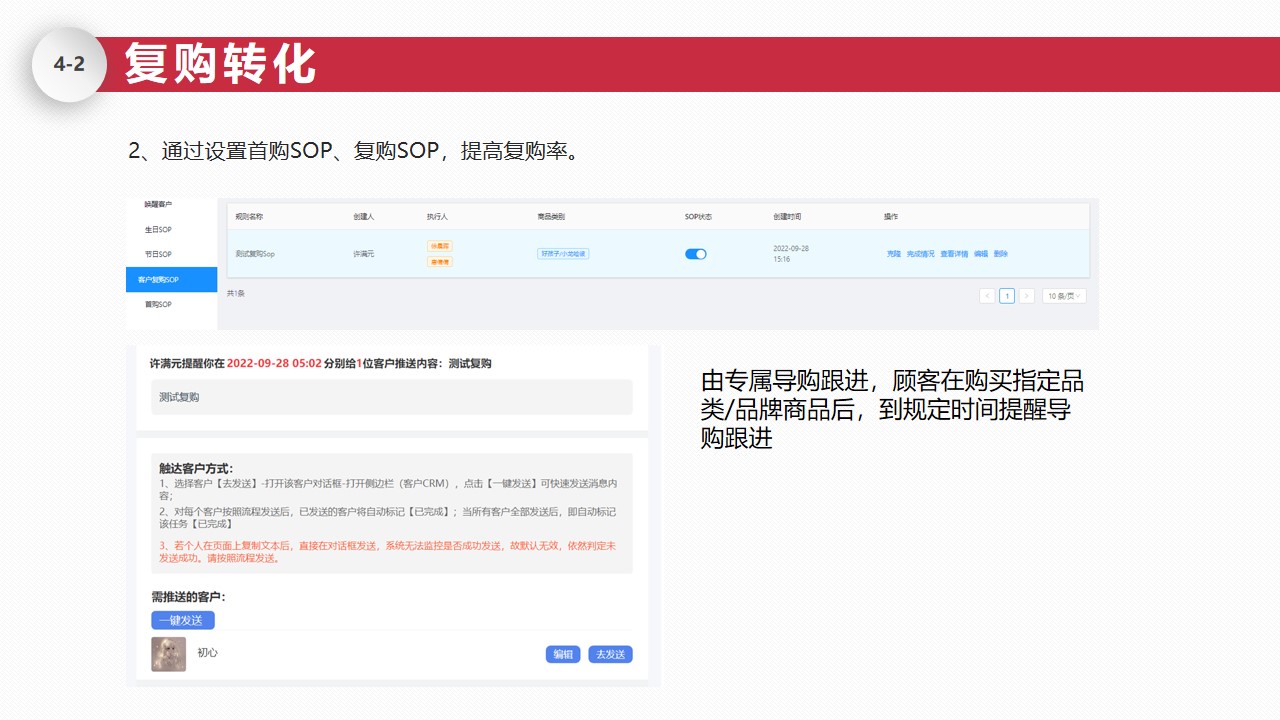Select page number 1

click(x=1007, y=296)
